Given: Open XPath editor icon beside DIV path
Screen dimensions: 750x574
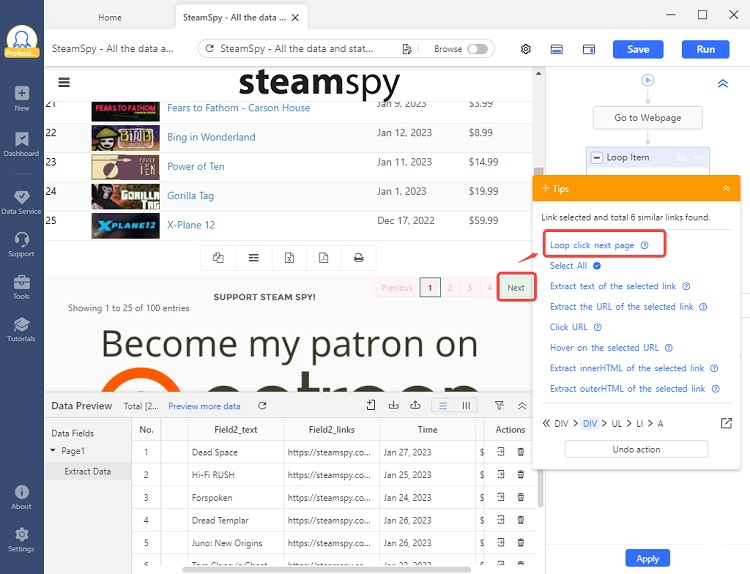Looking at the screenshot, I should [x=726, y=423].
